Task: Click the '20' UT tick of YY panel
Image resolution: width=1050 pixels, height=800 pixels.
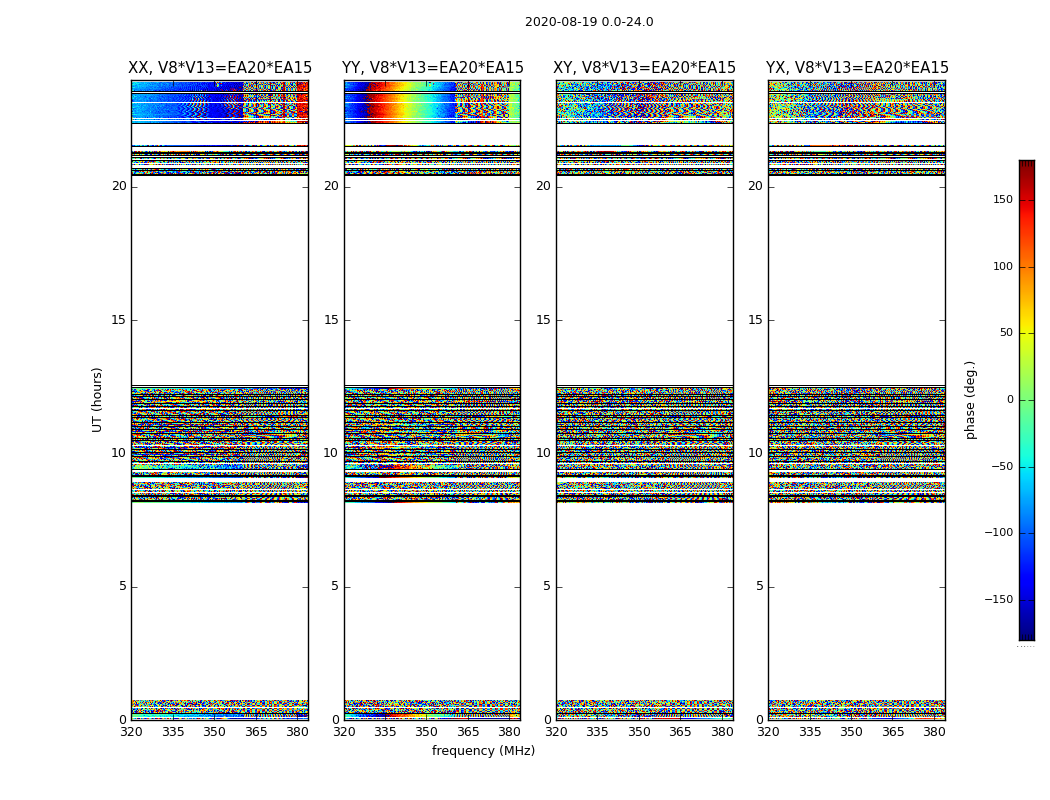Action: click(x=331, y=186)
